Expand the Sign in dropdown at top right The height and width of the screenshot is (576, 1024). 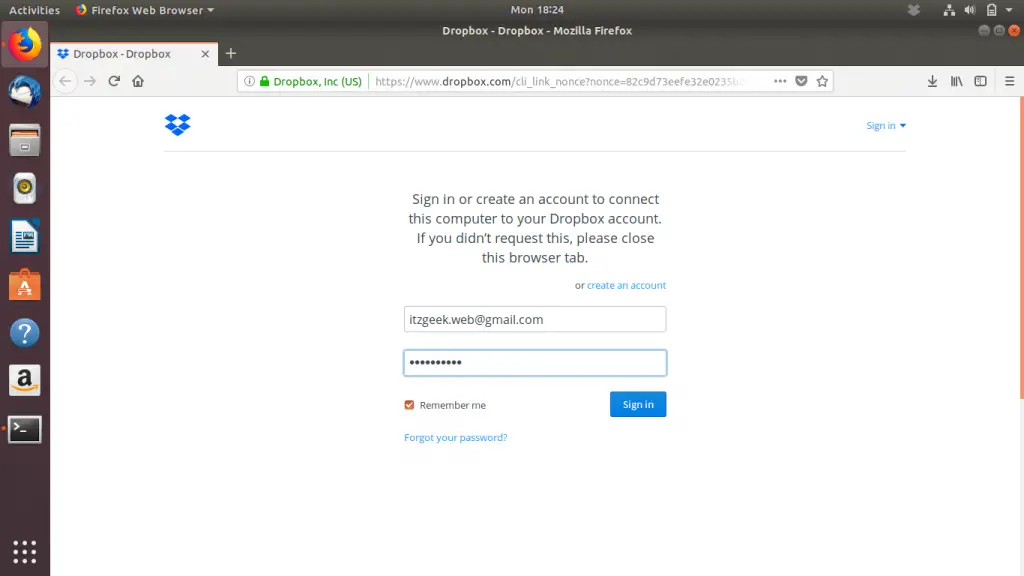[x=886, y=125]
